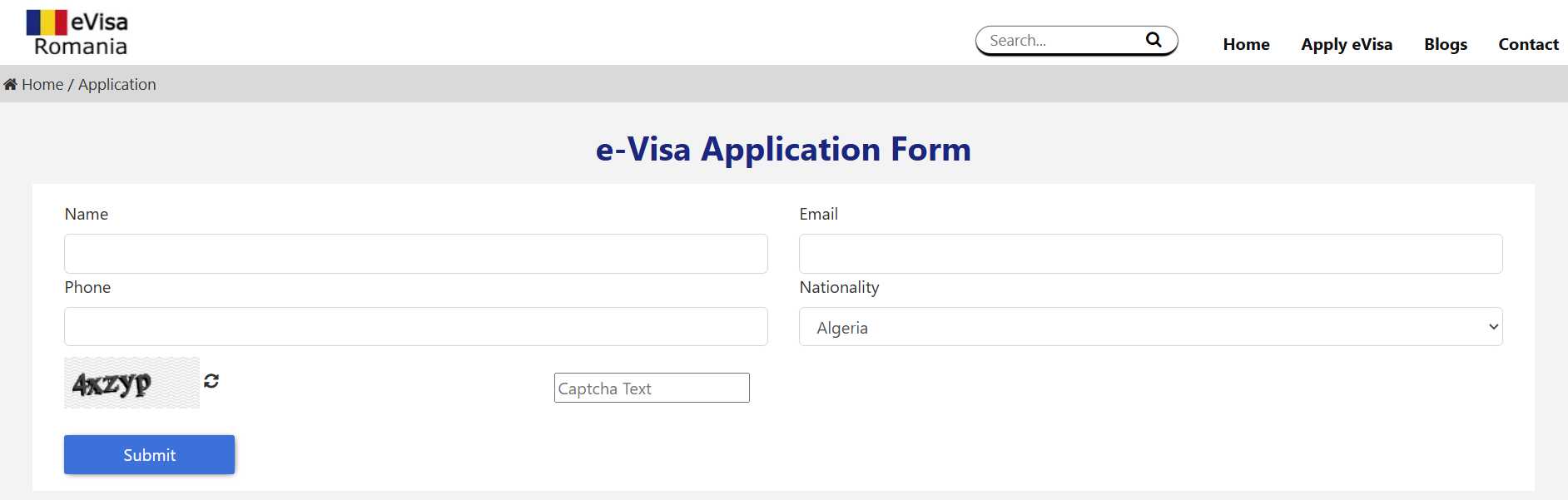The image size is (1568, 500).
Task: Click the Home breadcrumb link
Action: click(x=42, y=84)
